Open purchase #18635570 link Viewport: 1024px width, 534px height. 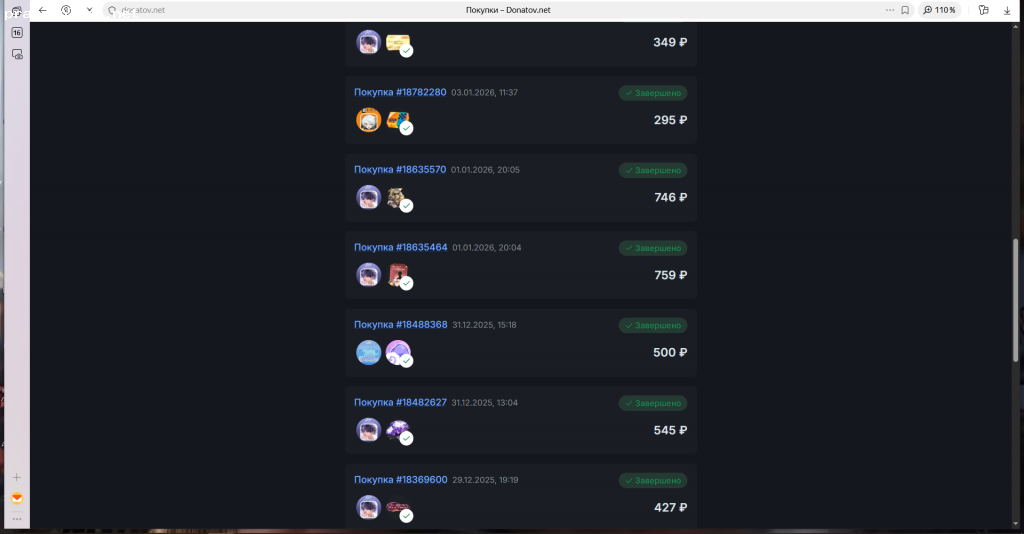click(400, 170)
